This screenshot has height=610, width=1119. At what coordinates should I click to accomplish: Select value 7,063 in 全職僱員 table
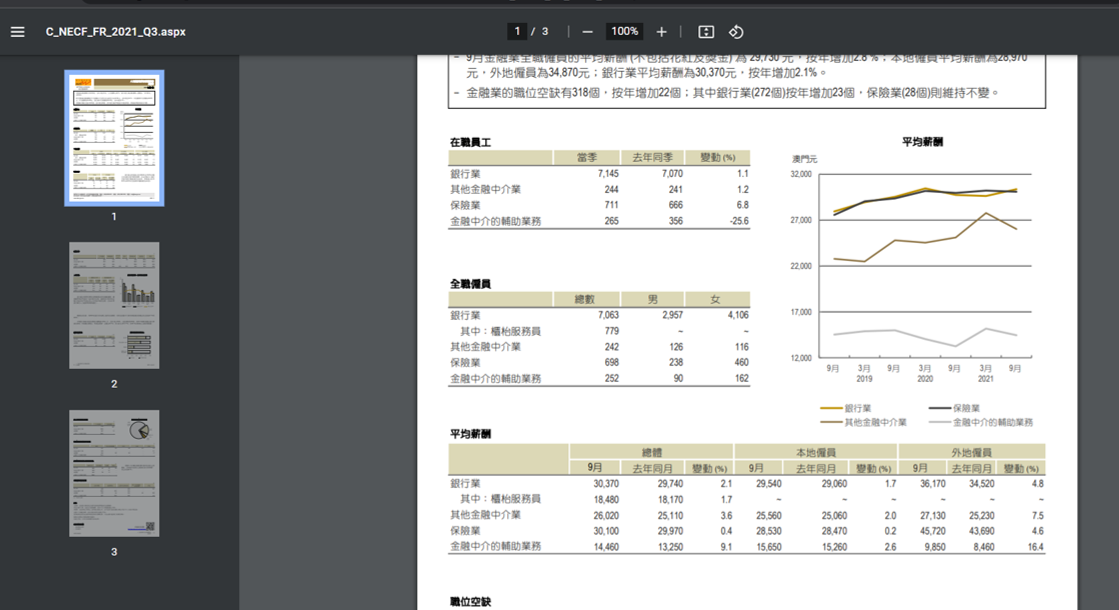tap(608, 315)
